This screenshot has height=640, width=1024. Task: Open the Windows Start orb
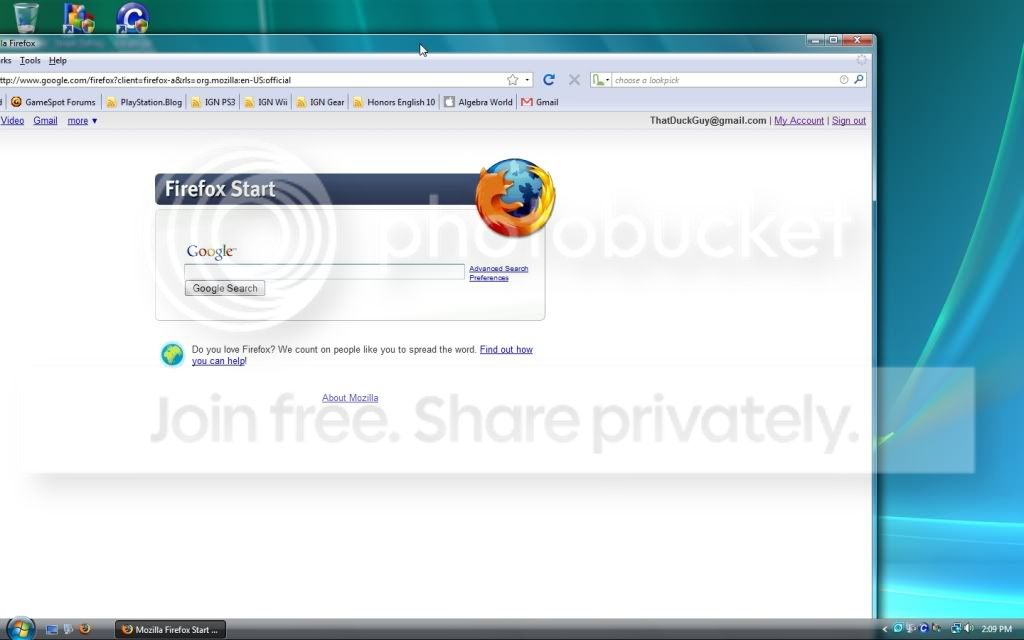tap(20, 628)
